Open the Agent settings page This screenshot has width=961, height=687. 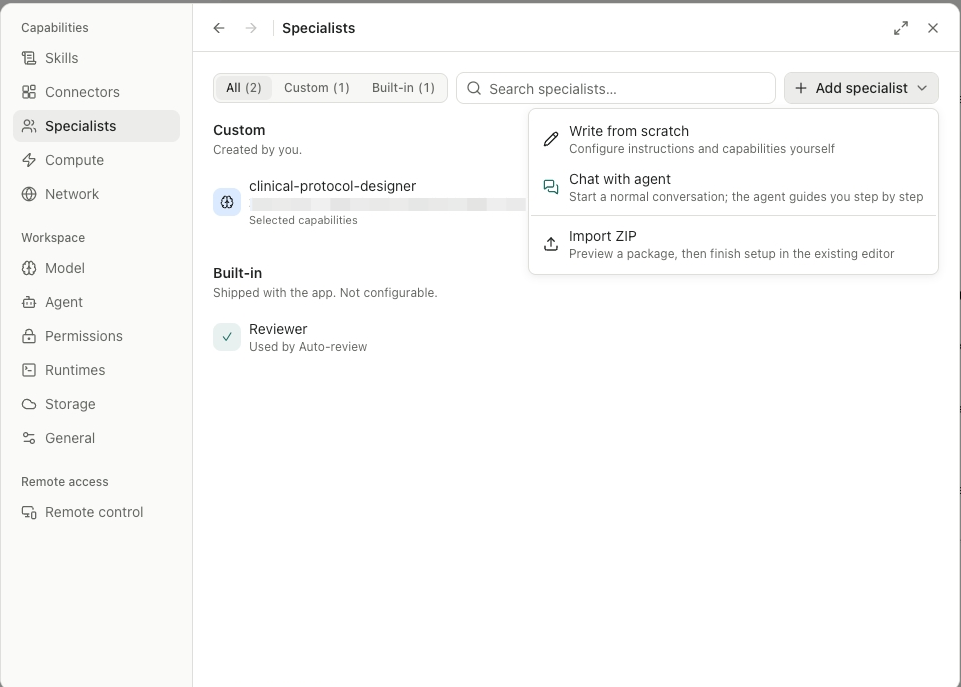(x=96, y=302)
